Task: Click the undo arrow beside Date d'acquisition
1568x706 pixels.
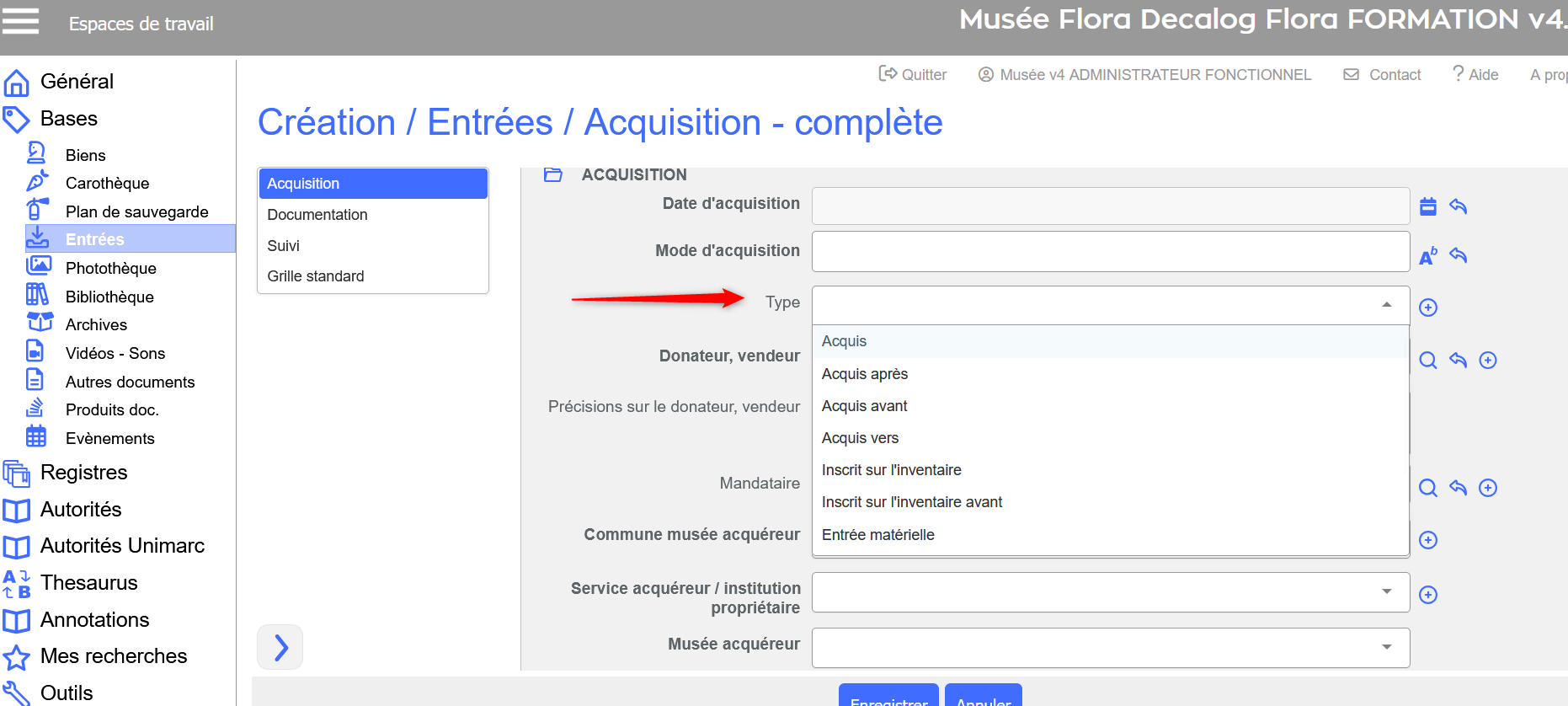Action: click(1459, 206)
